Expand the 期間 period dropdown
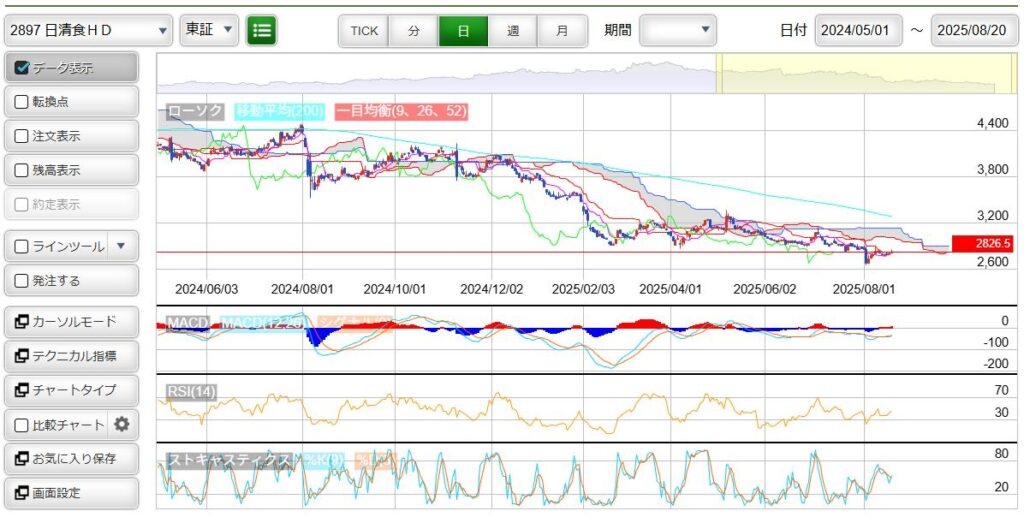 [678, 30]
